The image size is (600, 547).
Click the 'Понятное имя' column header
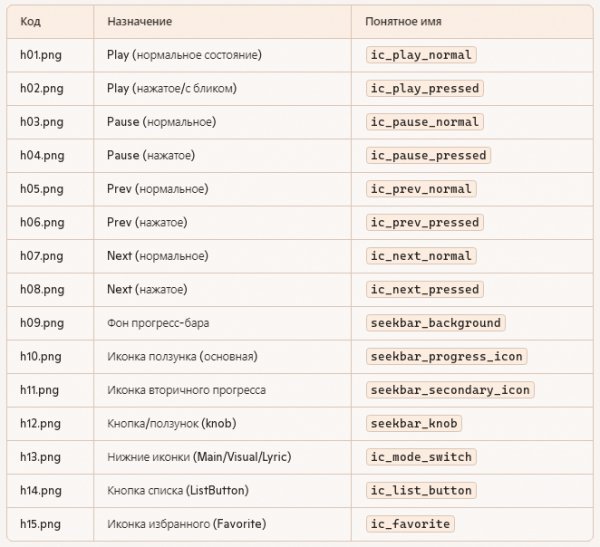(x=405, y=20)
